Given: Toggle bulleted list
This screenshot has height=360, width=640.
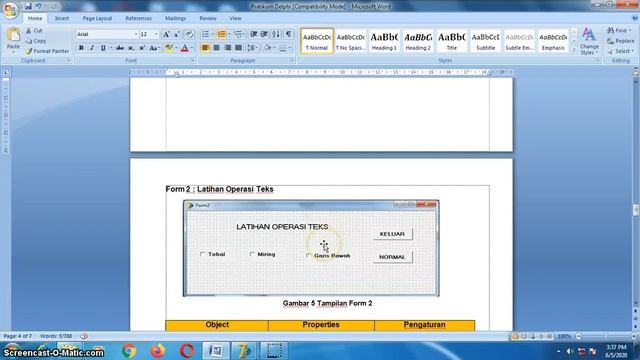Looking at the screenshot, I should [205, 34].
